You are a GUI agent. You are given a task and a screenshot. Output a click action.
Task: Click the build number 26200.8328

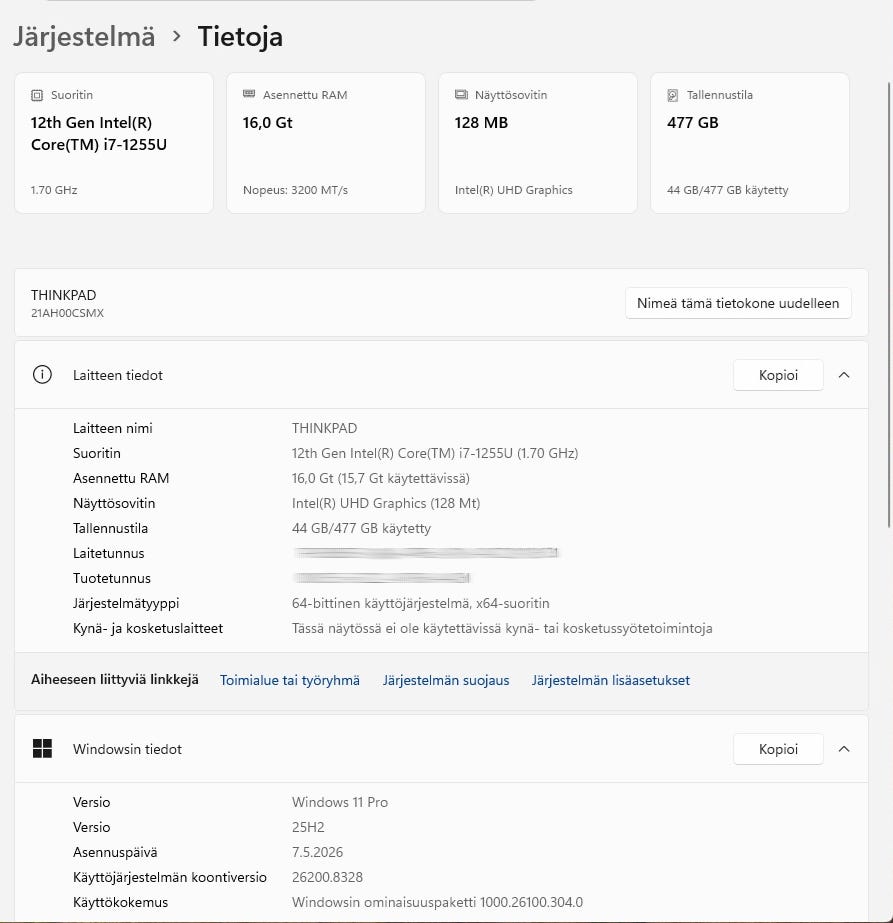click(327, 877)
